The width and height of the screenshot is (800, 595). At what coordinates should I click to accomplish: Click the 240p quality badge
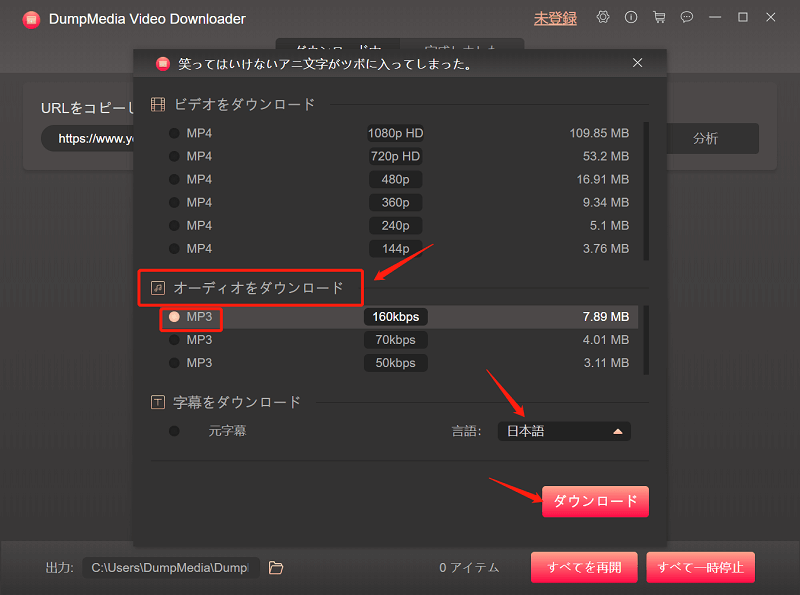click(395, 226)
